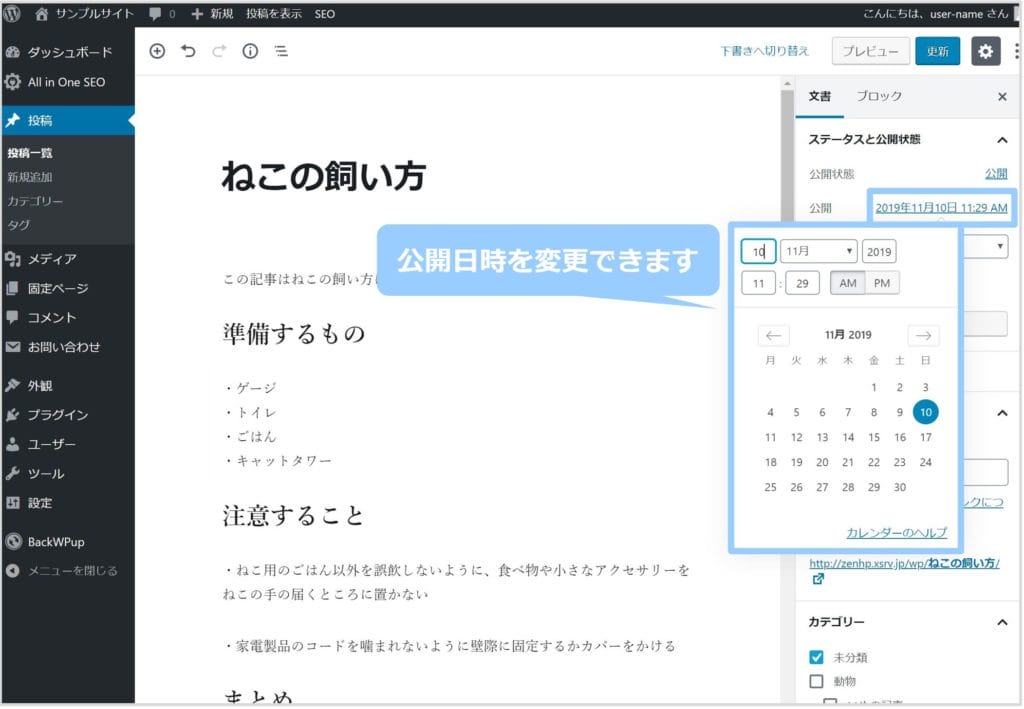Go to previous month in calendar
This screenshot has height=709, width=1024.
[x=773, y=336]
